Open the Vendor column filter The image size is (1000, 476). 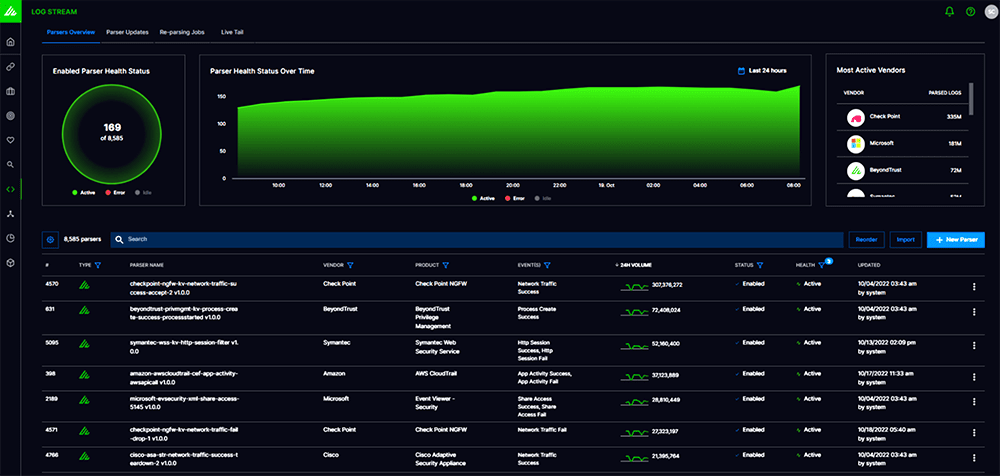click(350, 265)
